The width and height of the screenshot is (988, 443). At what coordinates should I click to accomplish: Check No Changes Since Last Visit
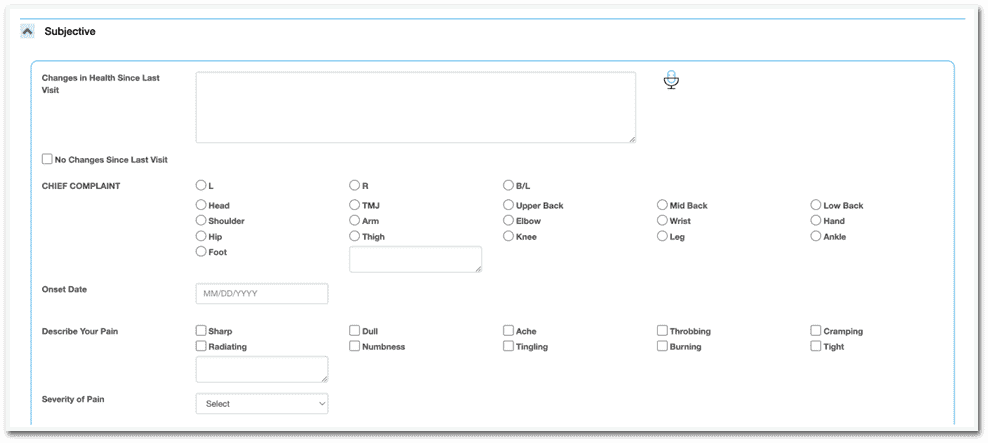(x=48, y=159)
